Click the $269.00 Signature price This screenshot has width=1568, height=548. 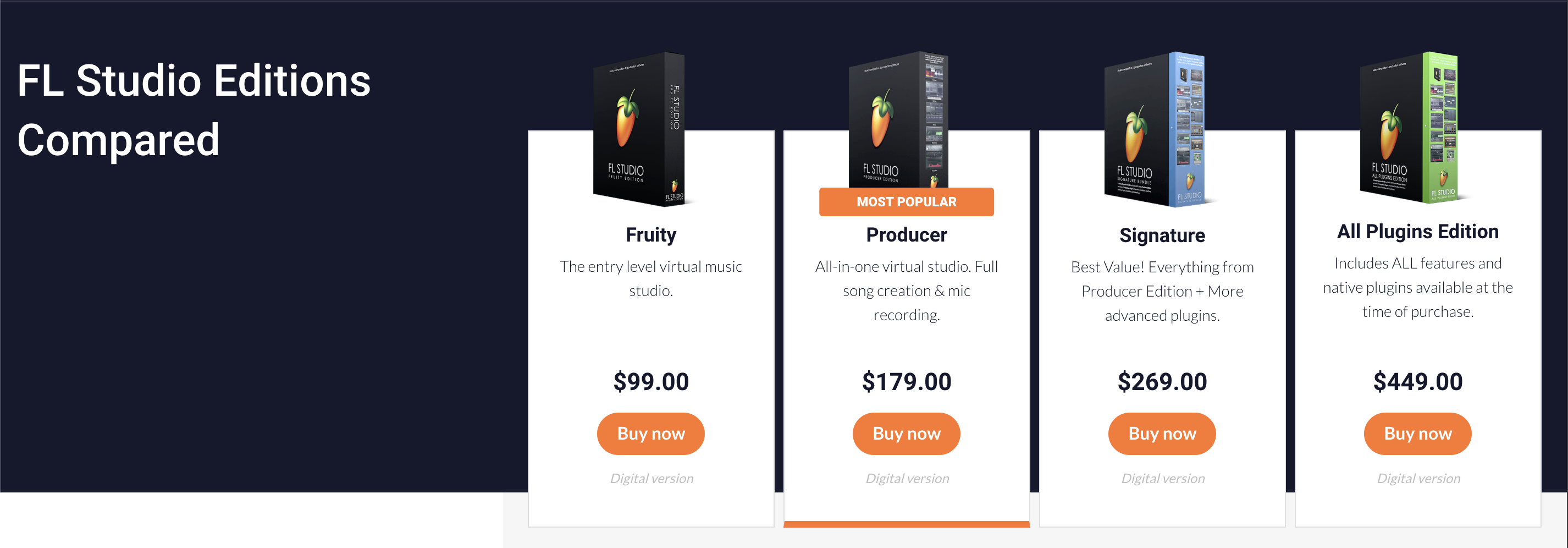pos(1161,382)
